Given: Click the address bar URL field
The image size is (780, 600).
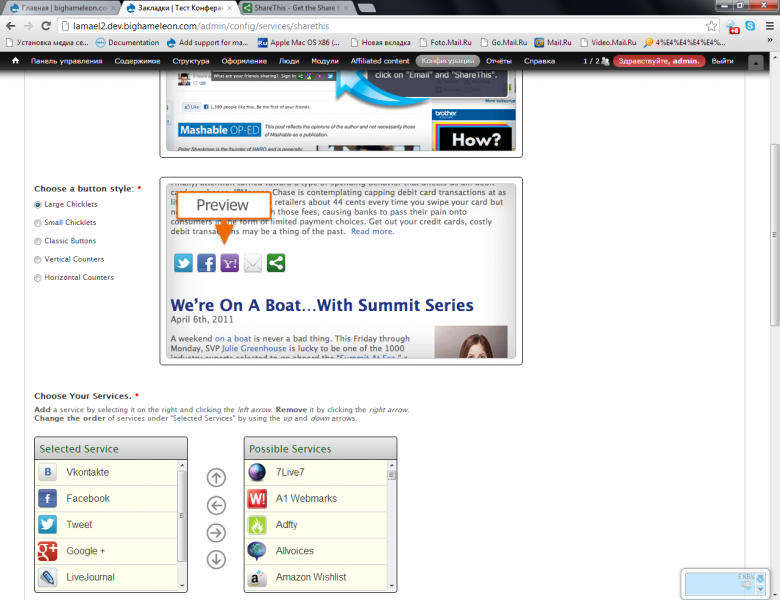Looking at the screenshot, I should [x=382, y=26].
